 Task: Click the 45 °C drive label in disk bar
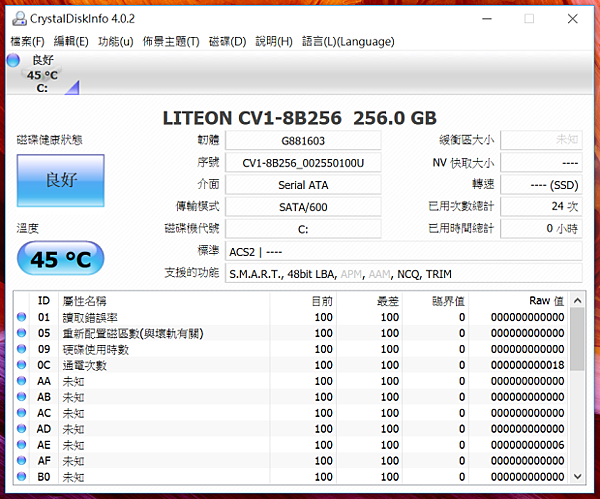pos(42,75)
